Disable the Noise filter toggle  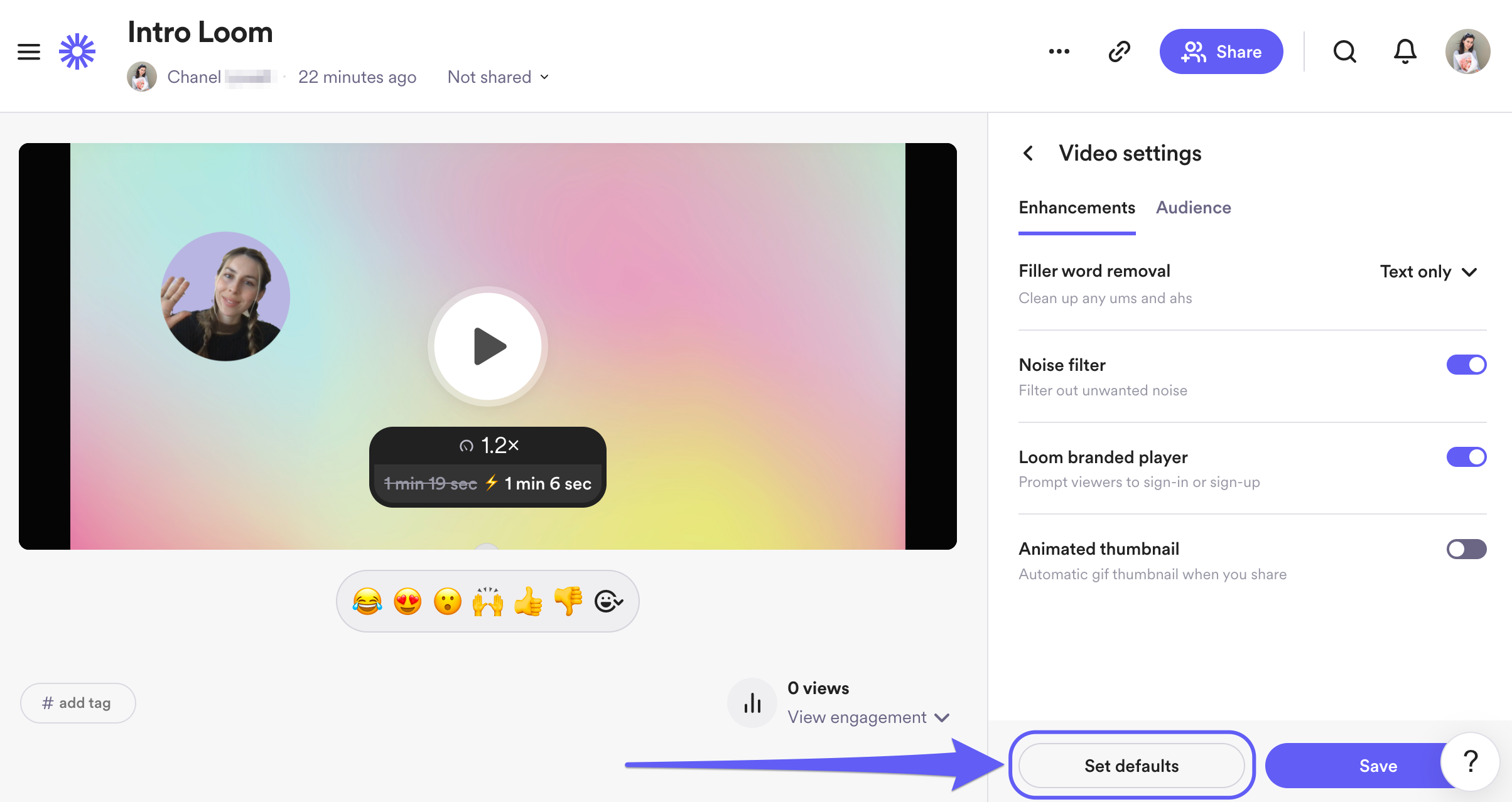[x=1466, y=365]
